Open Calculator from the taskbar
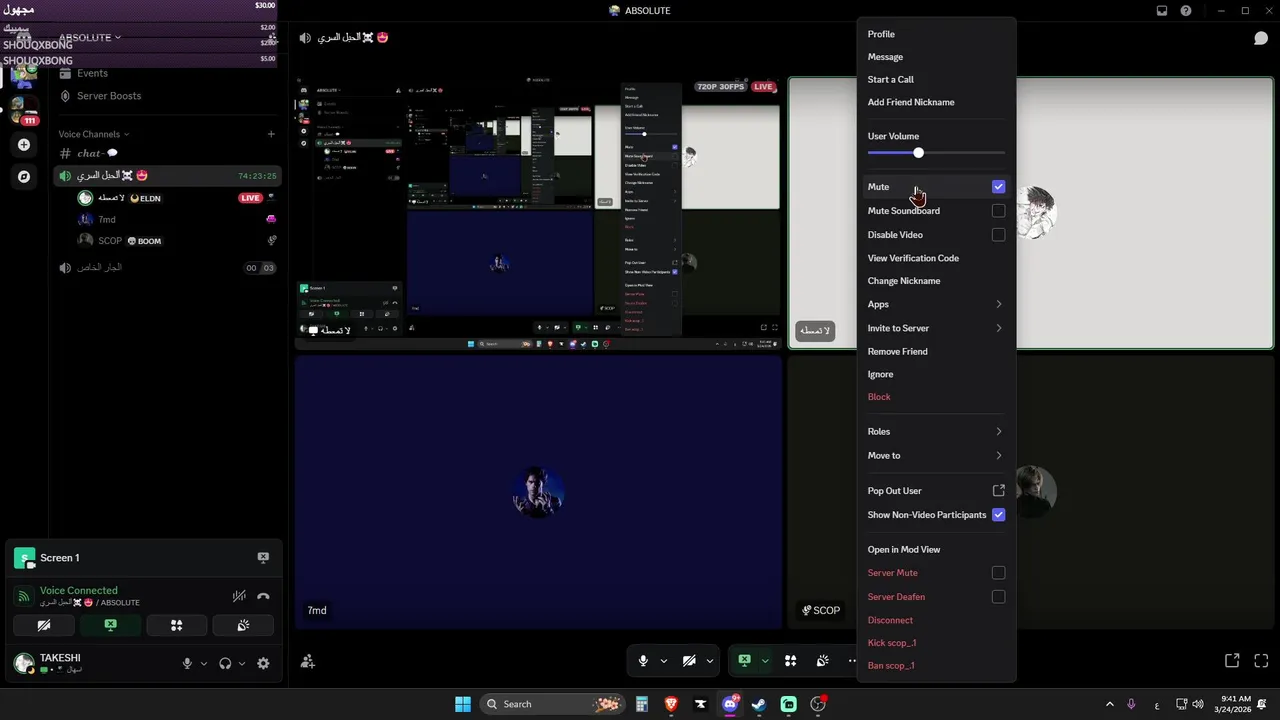The width and height of the screenshot is (1280, 720). click(x=642, y=704)
